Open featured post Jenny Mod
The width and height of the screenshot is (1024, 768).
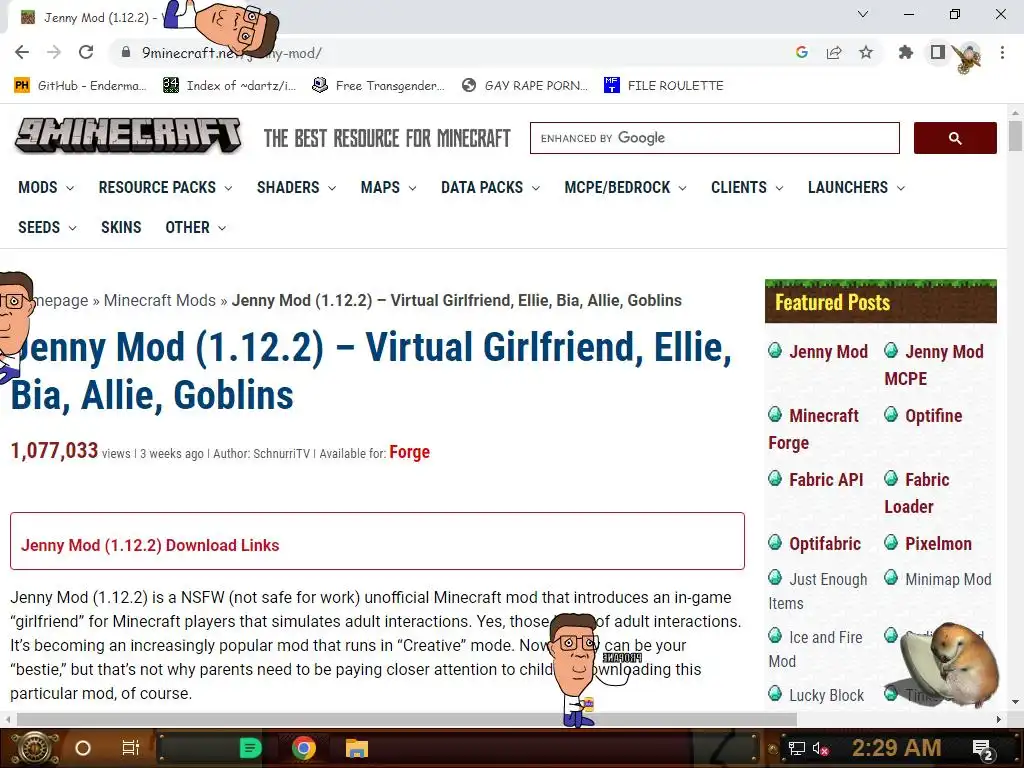(828, 352)
